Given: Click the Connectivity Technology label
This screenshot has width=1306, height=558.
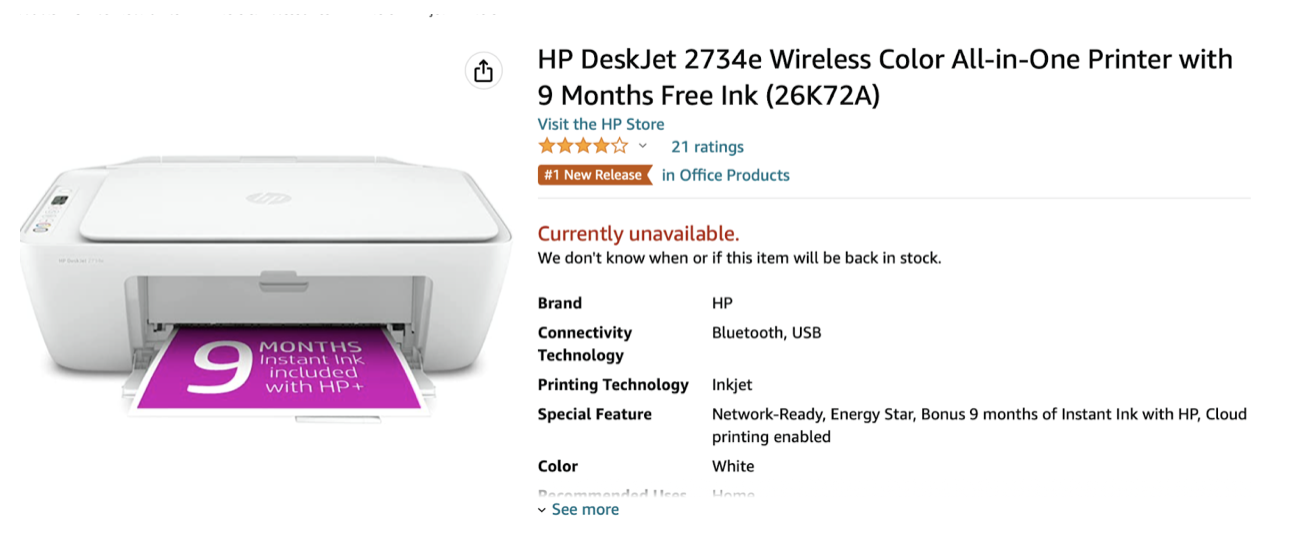Looking at the screenshot, I should (x=585, y=344).
